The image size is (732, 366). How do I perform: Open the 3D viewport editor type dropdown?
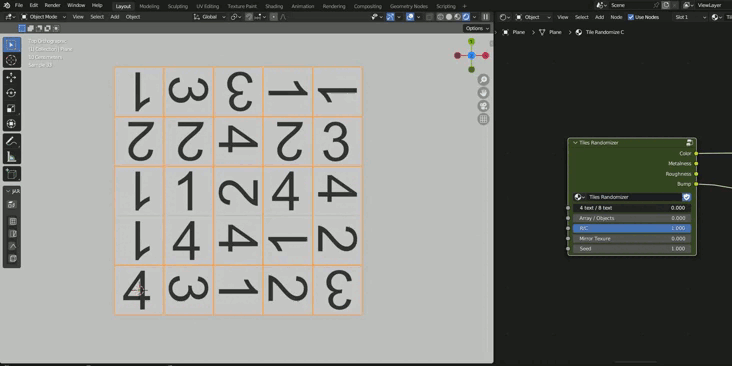[x=10, y=17]
